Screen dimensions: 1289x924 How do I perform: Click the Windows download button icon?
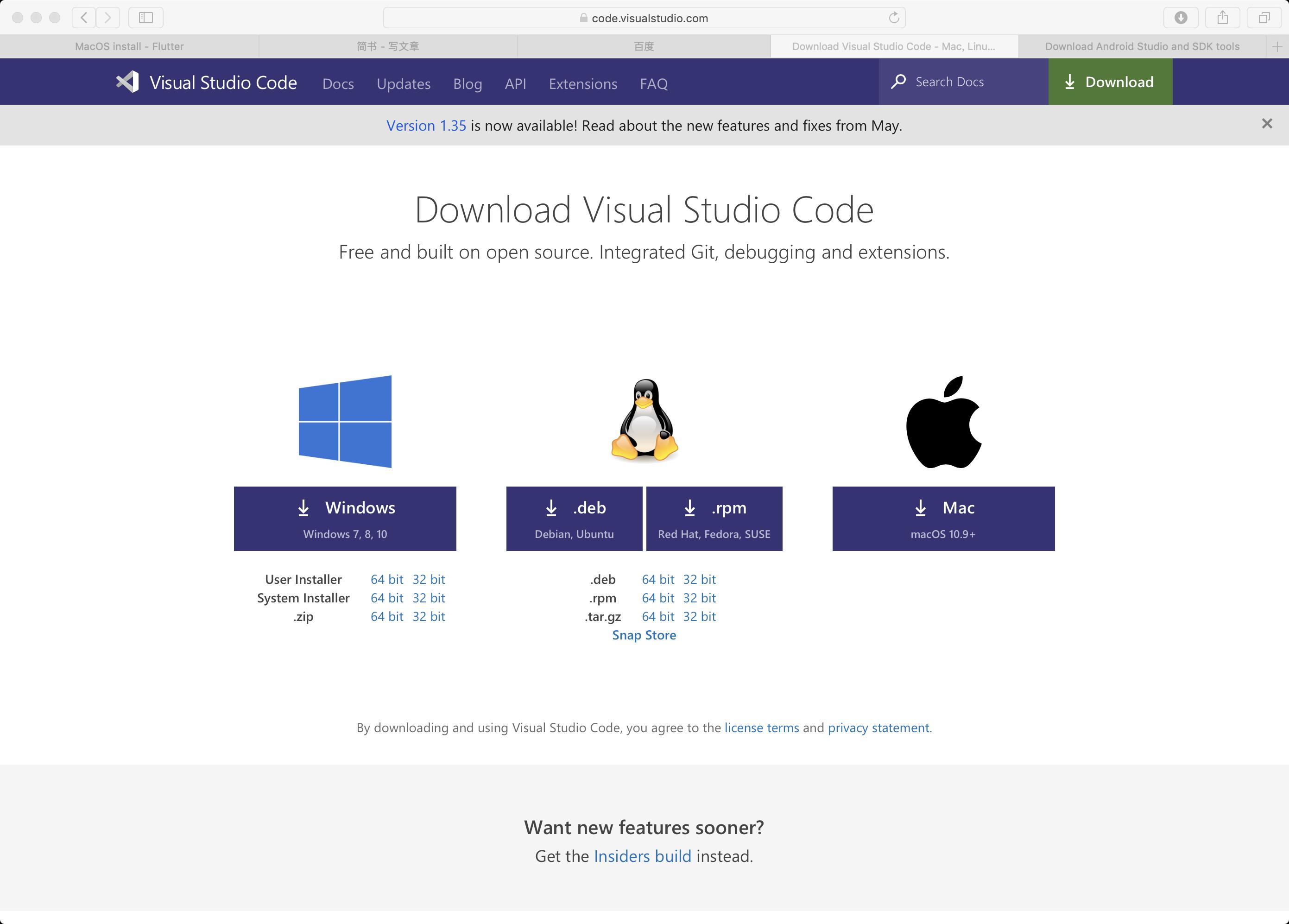click(x=304, y=508)
